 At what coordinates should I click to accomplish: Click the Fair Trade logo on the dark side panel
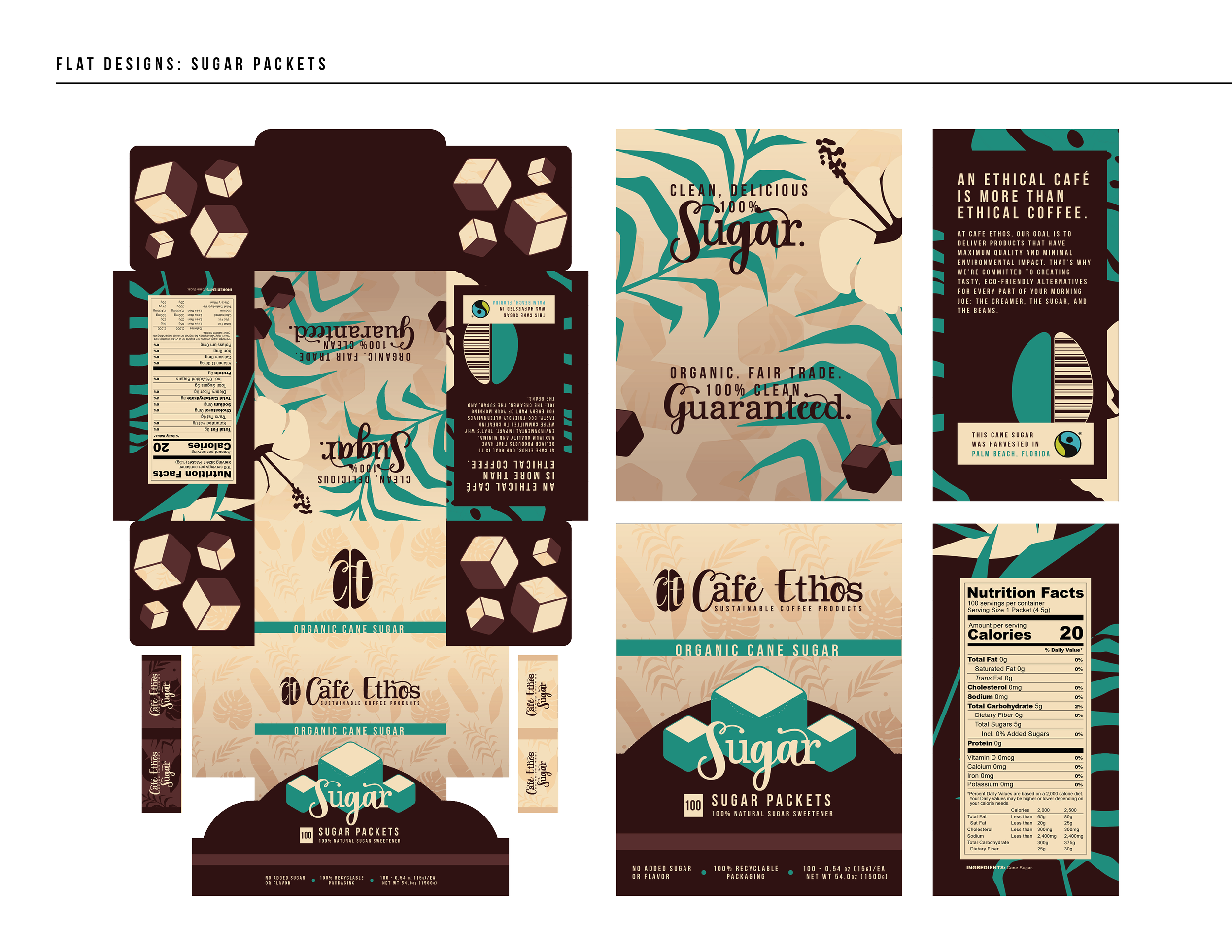click(1068, 444)
